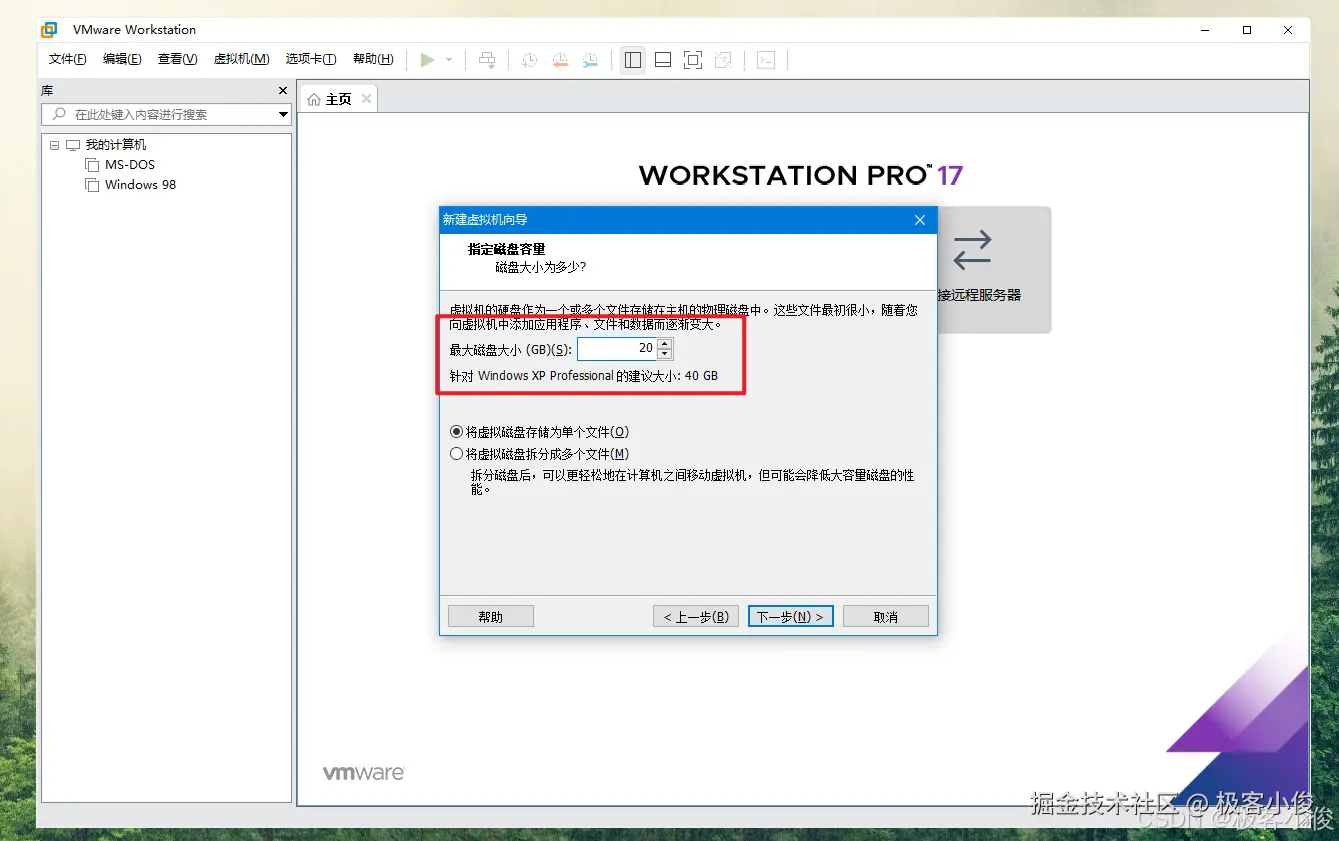
Task: Open the 虚拟机(M) menu
Action: (241, 59)
